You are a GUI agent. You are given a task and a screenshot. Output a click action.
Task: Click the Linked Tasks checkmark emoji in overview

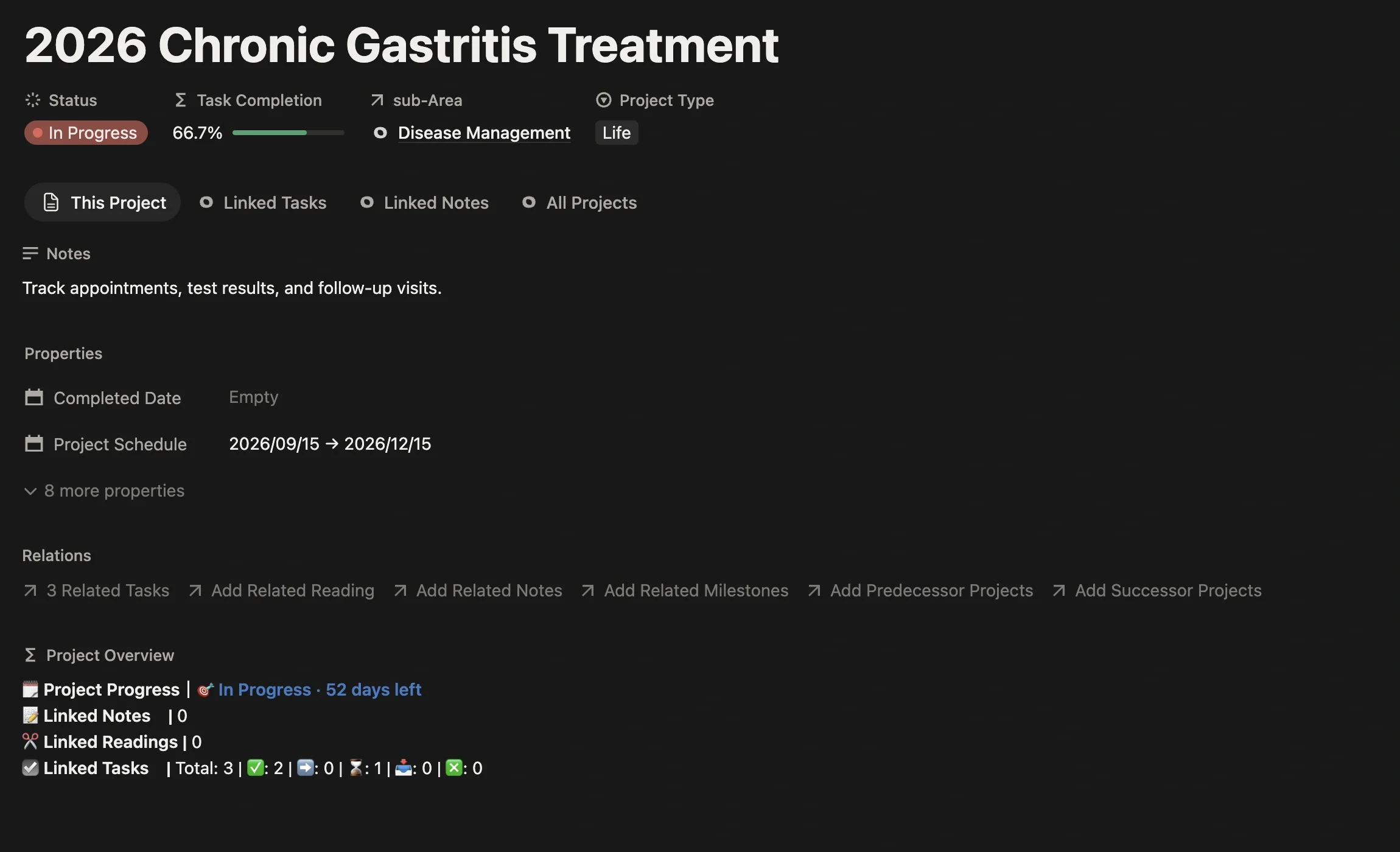[30, 767]
